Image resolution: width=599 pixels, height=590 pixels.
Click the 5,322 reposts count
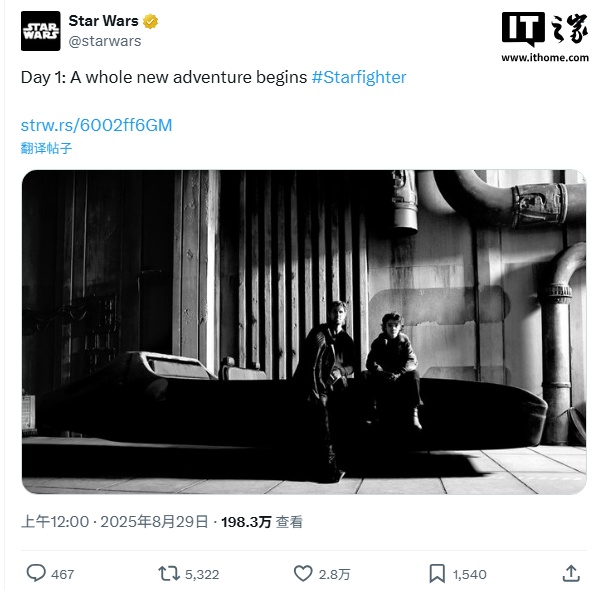coord(202,574)
